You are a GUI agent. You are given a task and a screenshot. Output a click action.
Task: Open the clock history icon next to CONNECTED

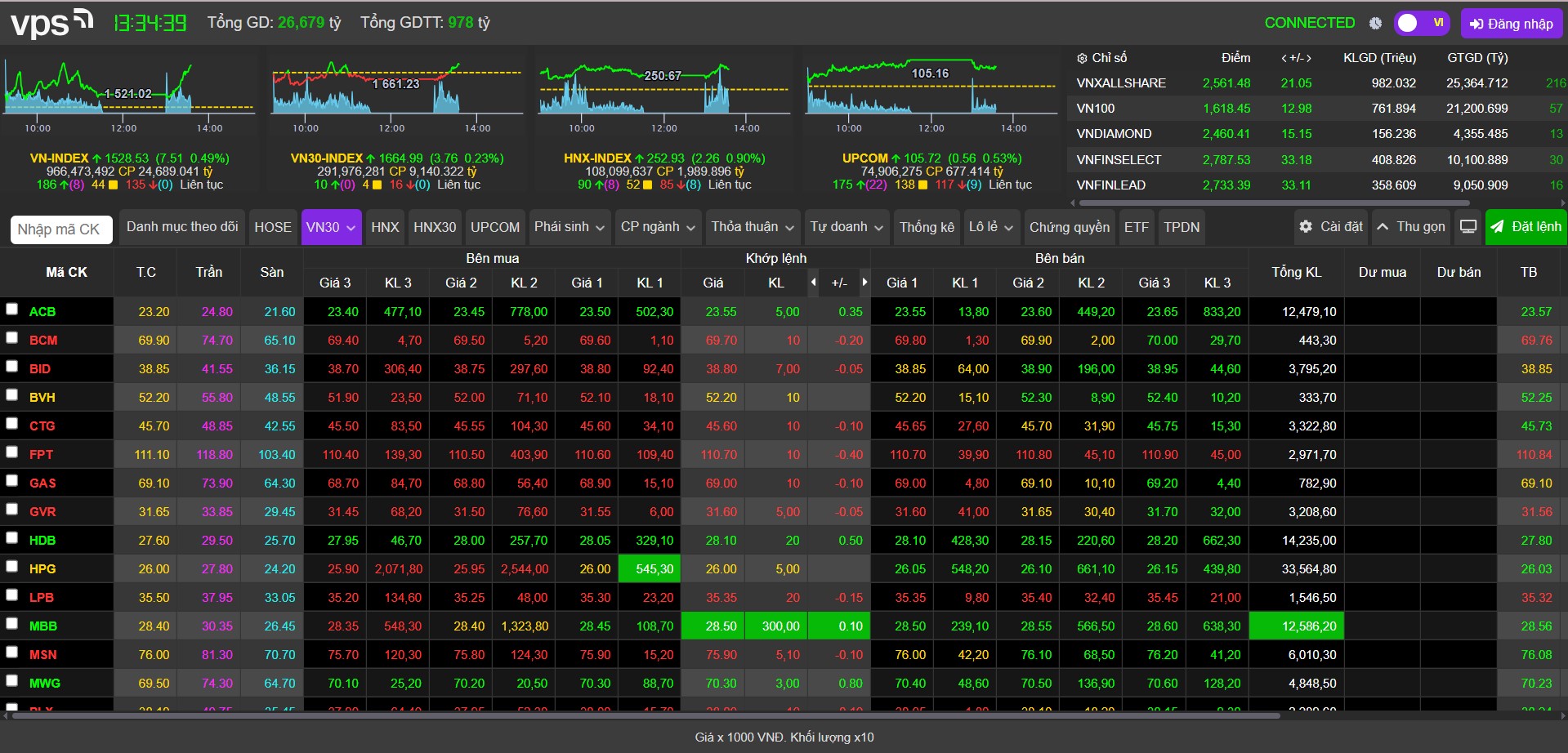(x=1375, y=24)
